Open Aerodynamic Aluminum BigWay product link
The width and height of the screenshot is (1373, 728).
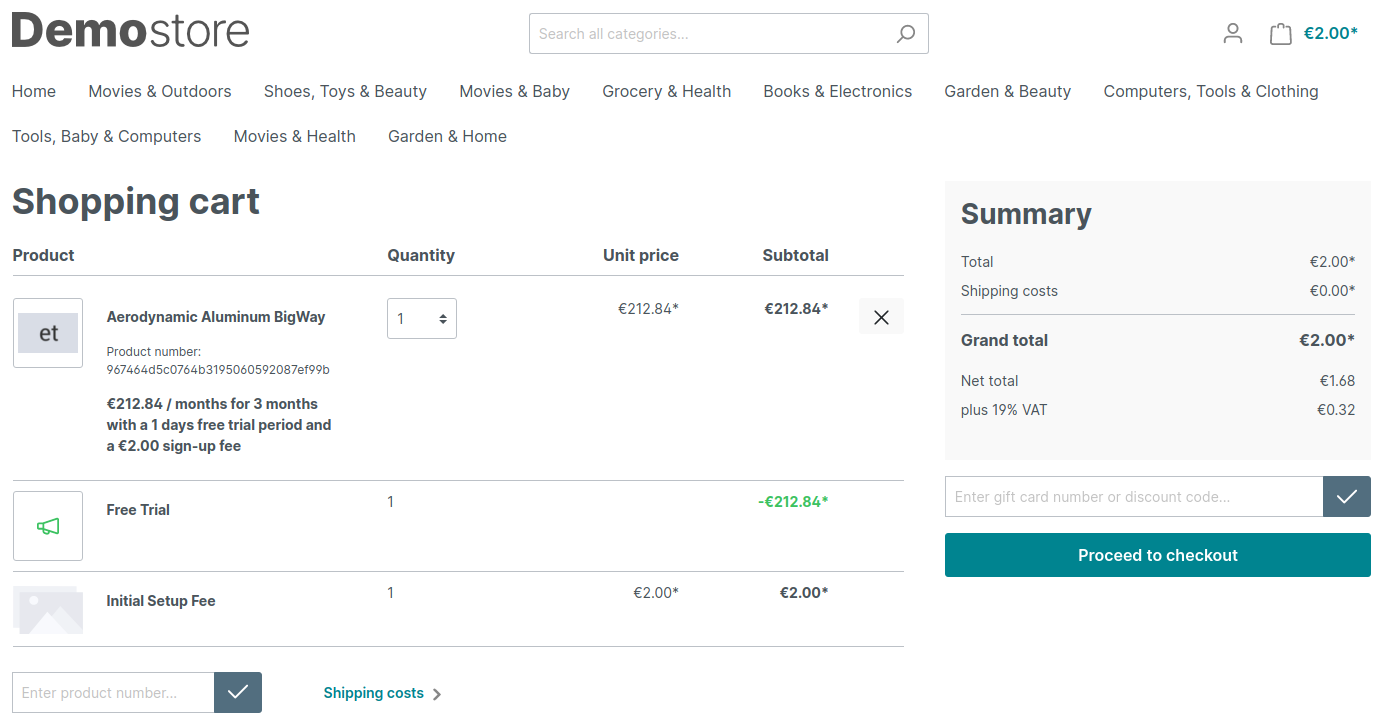click(216, 317)
